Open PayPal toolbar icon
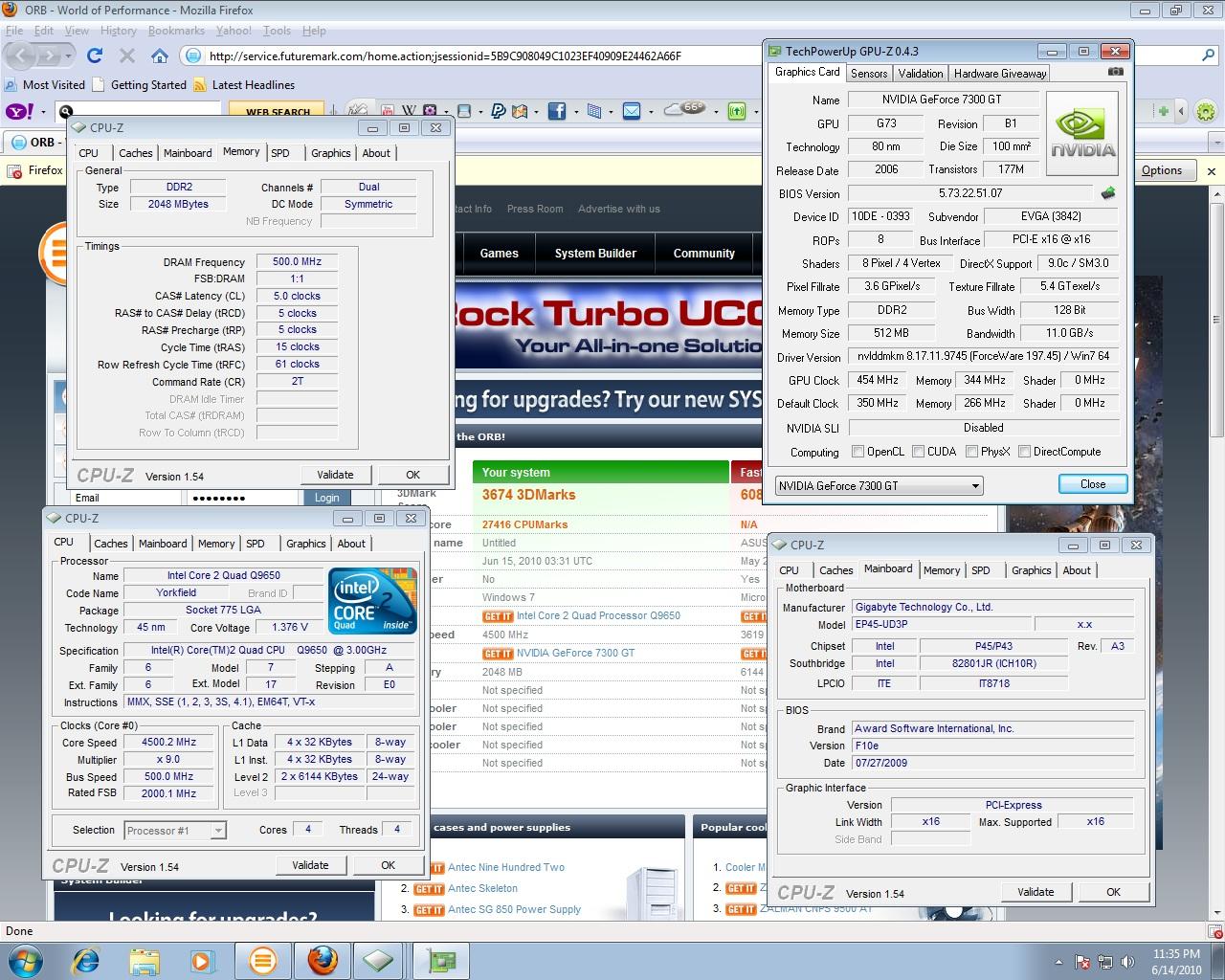The width and height of the screenshot is (1225, 980). pos(499,112)
